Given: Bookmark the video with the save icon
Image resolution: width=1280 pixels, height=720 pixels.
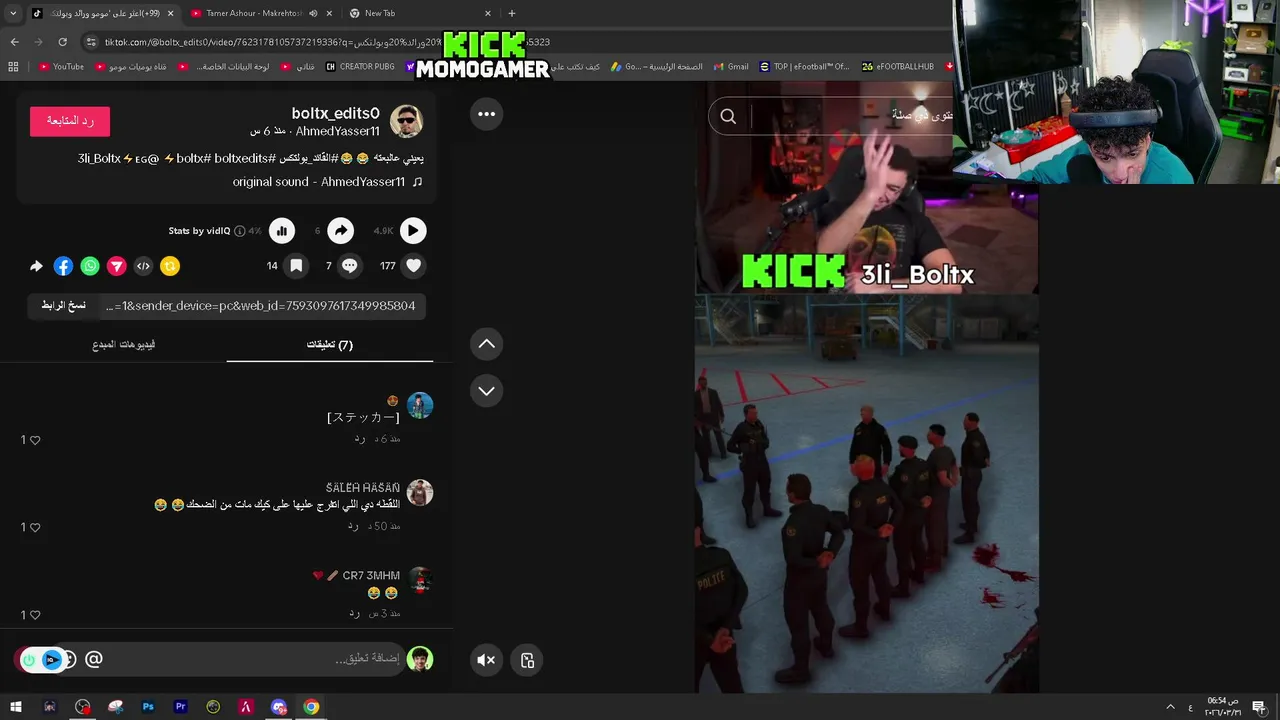Looking at the screenshot, I should (x=296, y=266).
